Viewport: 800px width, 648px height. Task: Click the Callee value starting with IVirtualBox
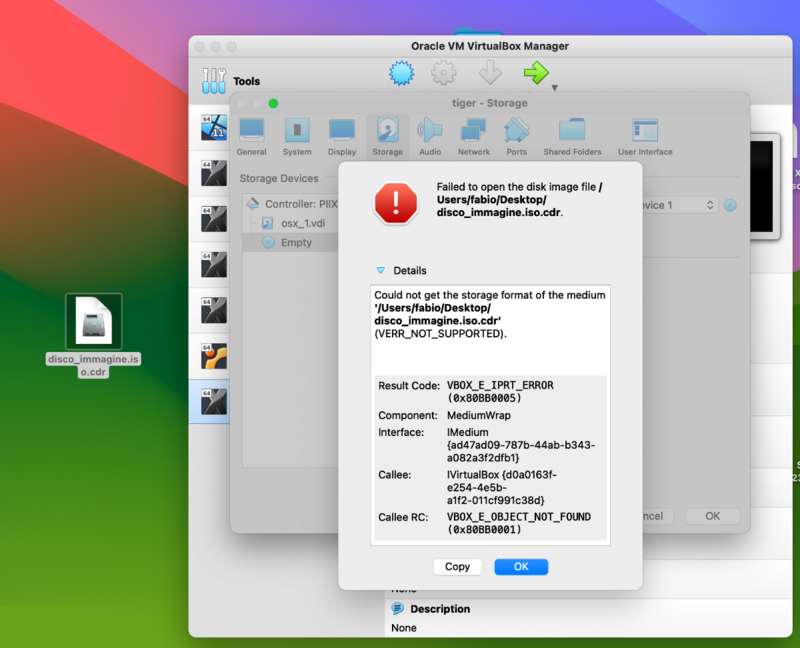[502, 487]
